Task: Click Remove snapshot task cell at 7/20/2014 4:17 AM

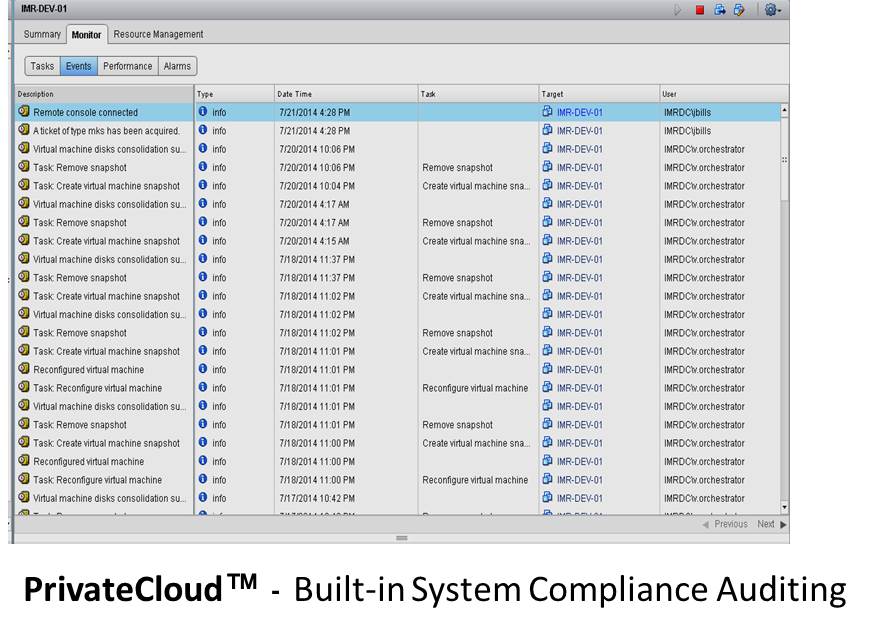Action: 457,223
